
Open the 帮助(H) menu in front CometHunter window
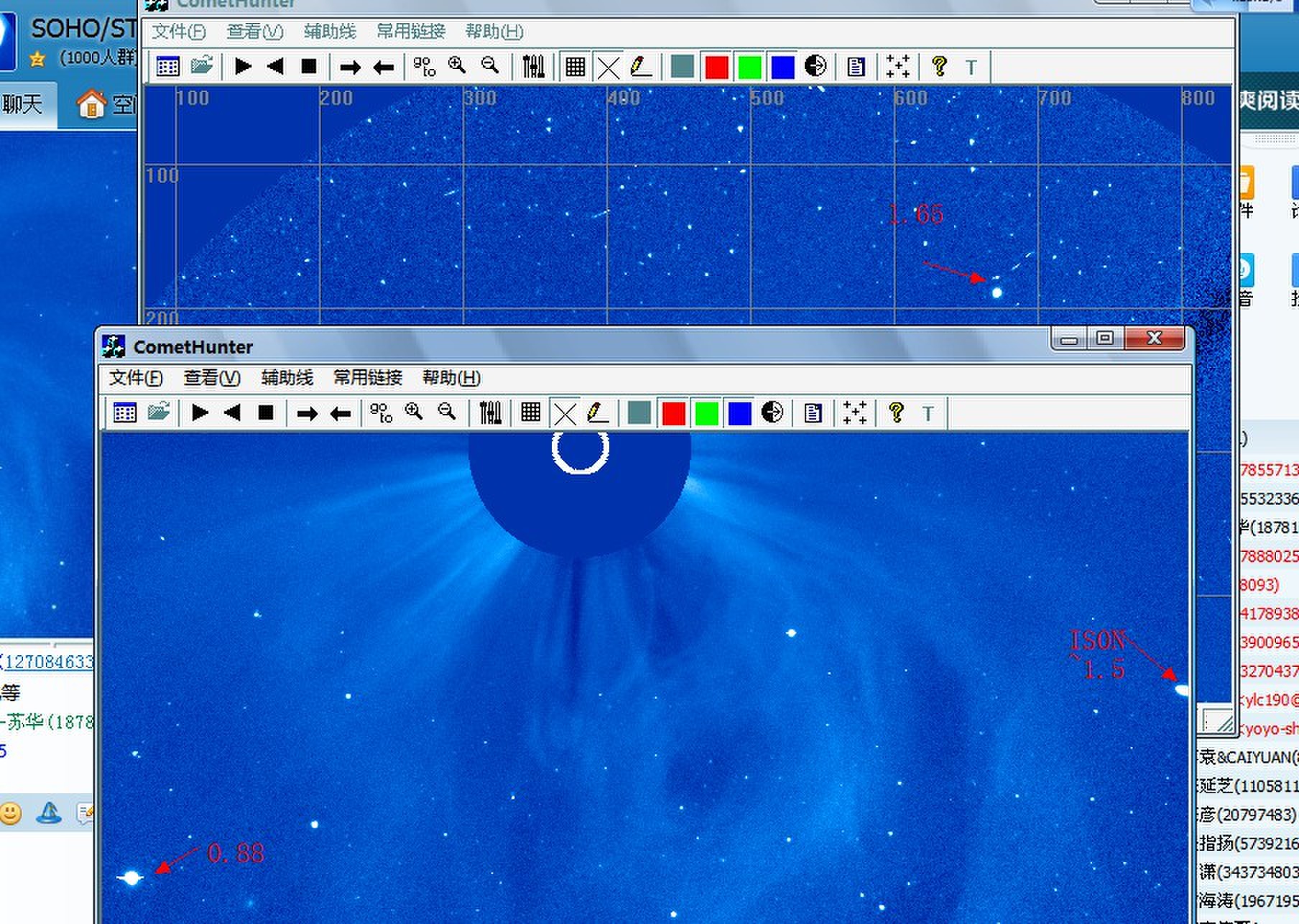tap(451, 378)
